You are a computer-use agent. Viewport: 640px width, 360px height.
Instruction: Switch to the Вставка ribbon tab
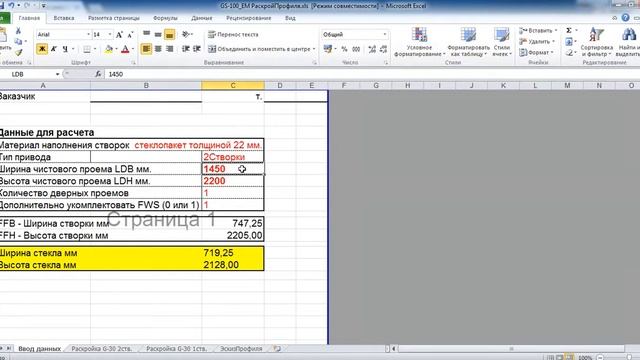[x=64, y=18]
